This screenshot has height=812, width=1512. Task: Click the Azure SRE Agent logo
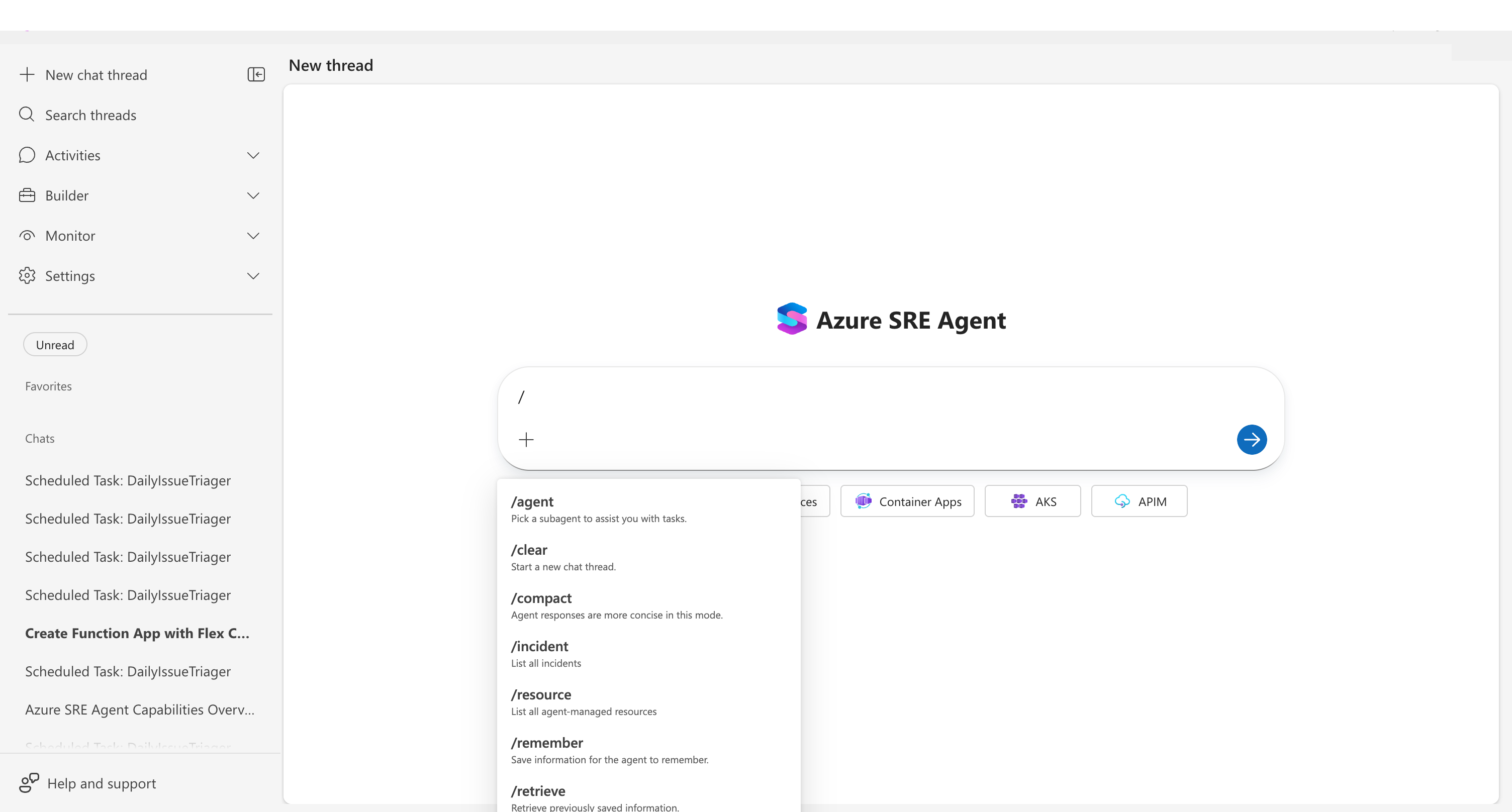click(x=792, y=319)
